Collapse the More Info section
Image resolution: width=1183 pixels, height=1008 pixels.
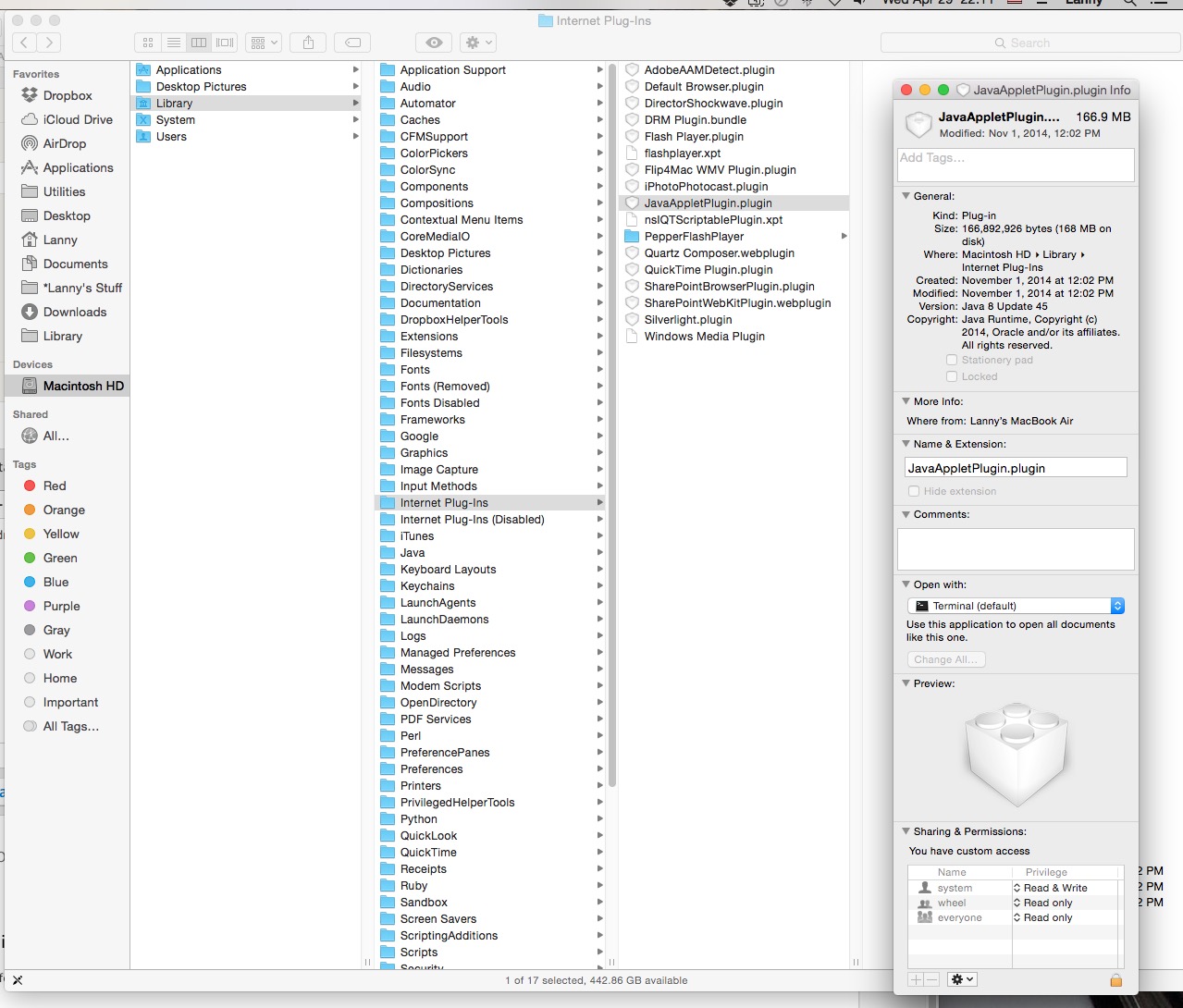pyautogui.click(x=906, y=401)
